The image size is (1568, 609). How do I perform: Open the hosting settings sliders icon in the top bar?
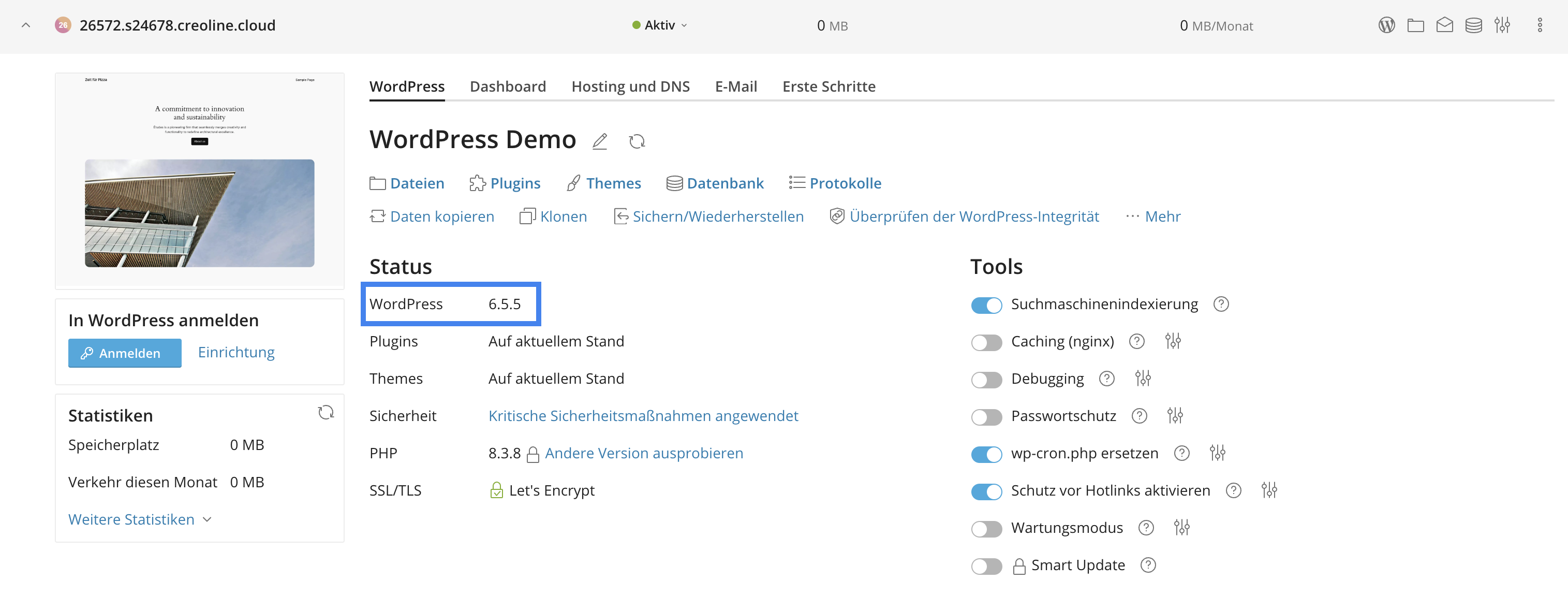[1502, 25]
